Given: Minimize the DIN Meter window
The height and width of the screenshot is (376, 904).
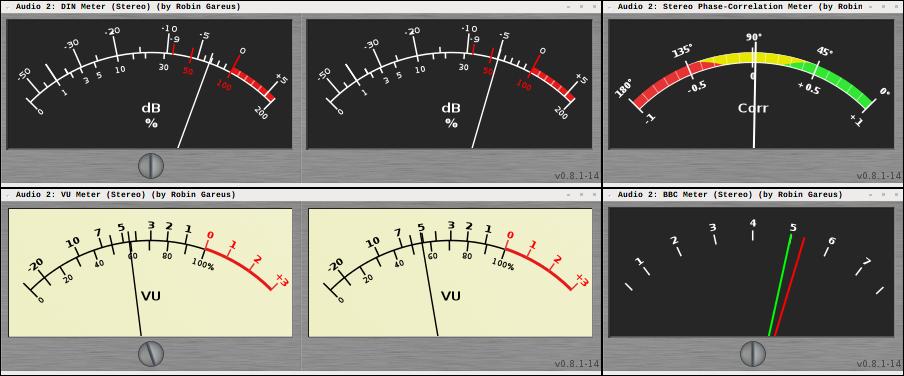Looking at the screenshot, I should [x=569, y=6].
